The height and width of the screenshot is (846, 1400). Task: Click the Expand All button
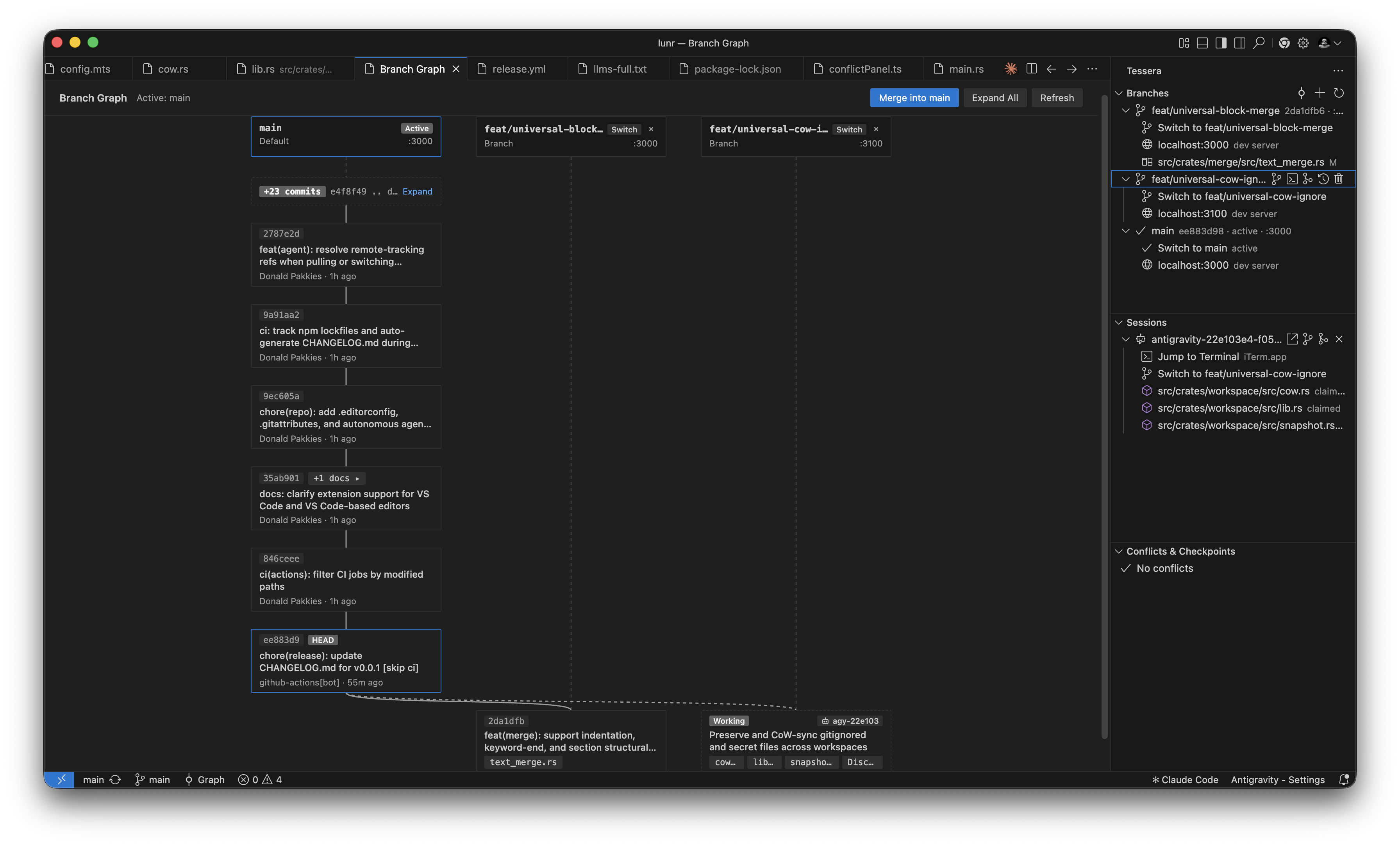tap(995, 98)
